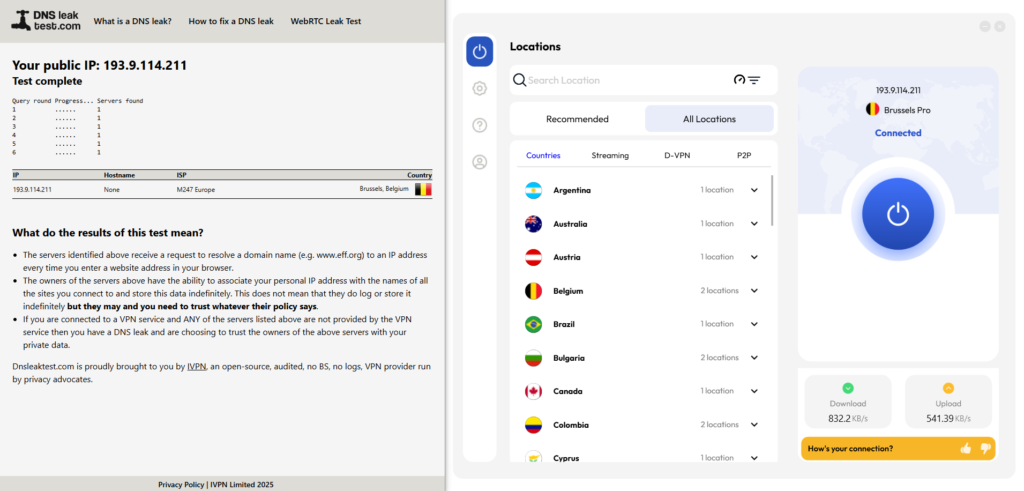The width and height of the screenshot is (1024, 491).
Task: Click the green download arrow icon
Action: pos(848,388)
